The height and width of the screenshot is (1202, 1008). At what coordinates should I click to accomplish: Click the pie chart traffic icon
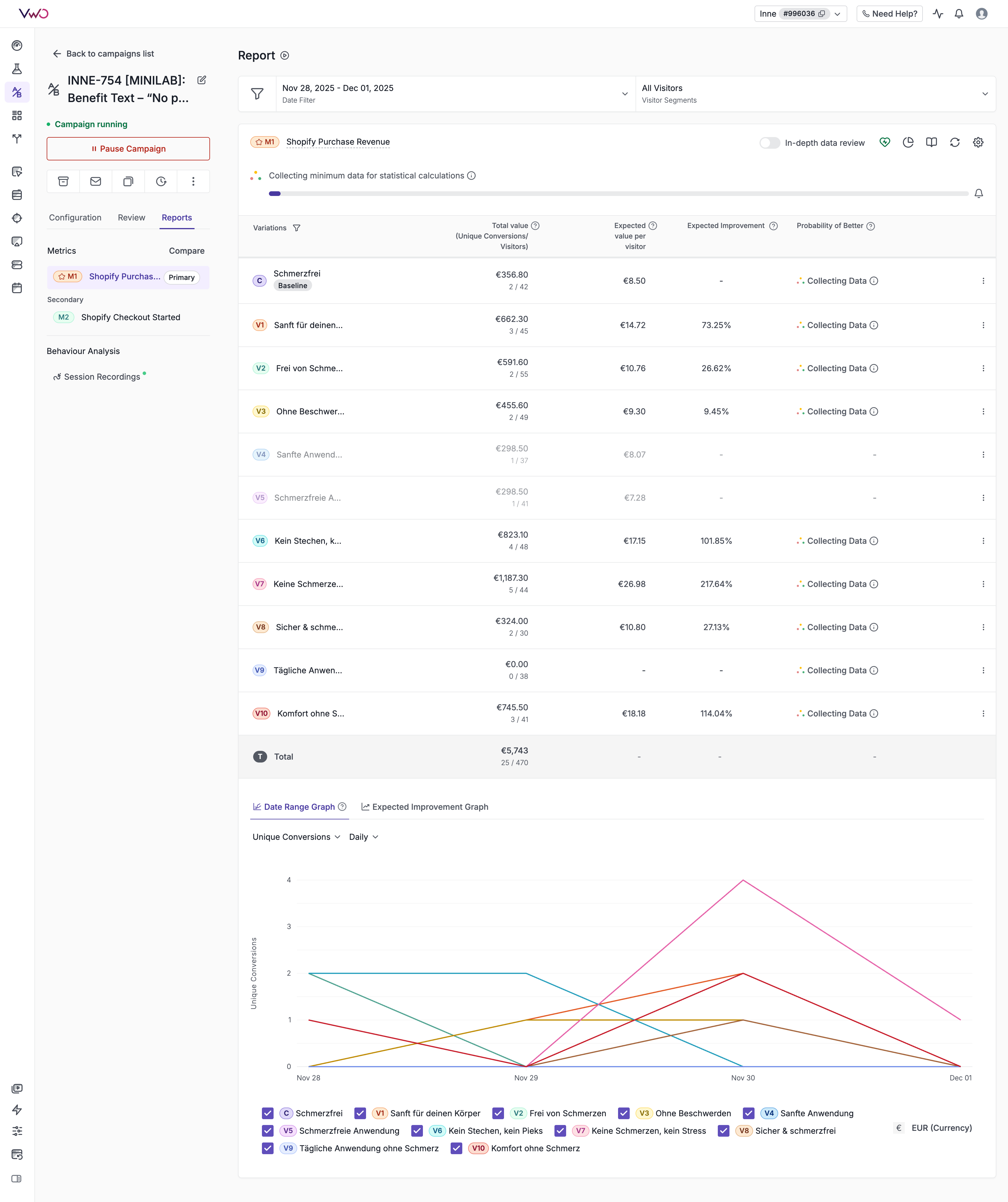tap(908, 143)
